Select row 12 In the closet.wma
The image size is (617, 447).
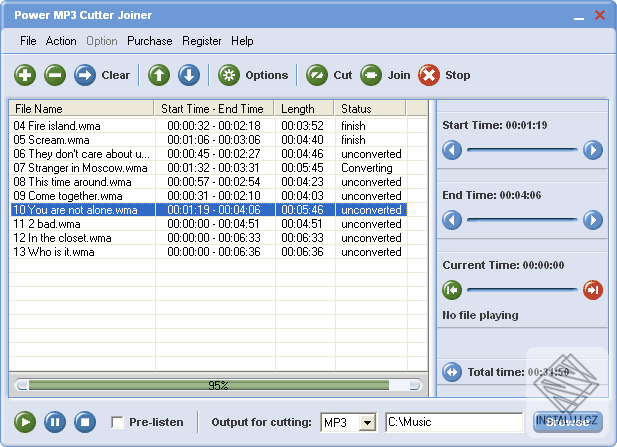click(x=209, y=238)
